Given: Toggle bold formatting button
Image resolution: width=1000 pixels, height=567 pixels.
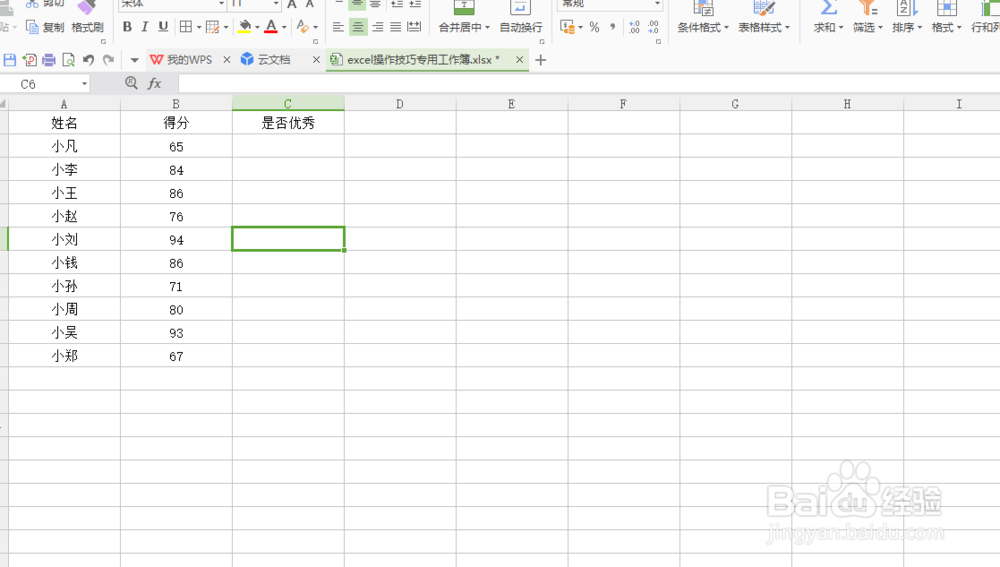Looking at the screenshot, I should pos(128,27).
